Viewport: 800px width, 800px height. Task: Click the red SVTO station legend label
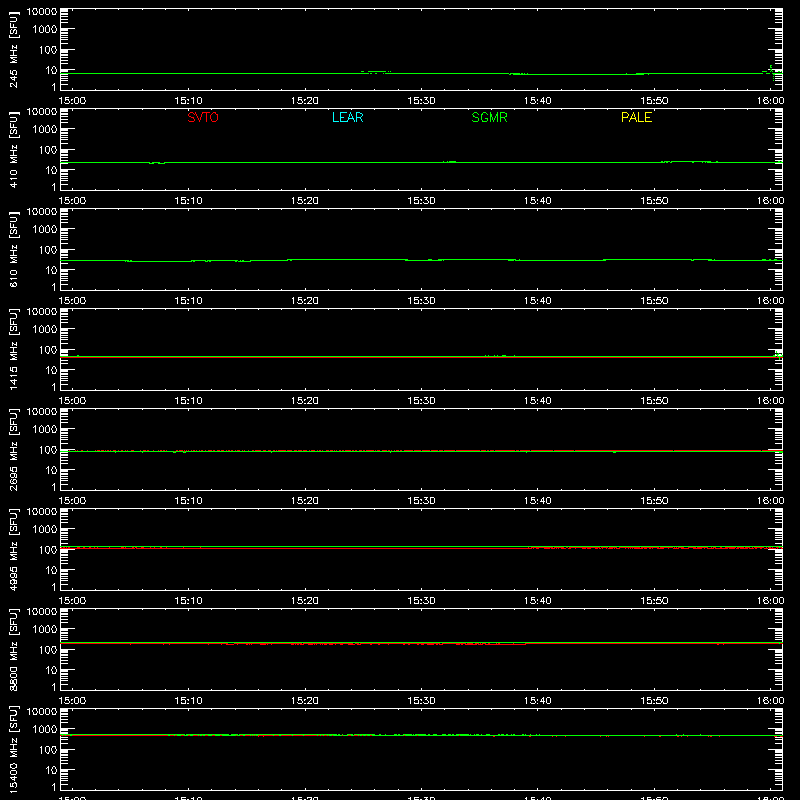click(x=203, y=117)
